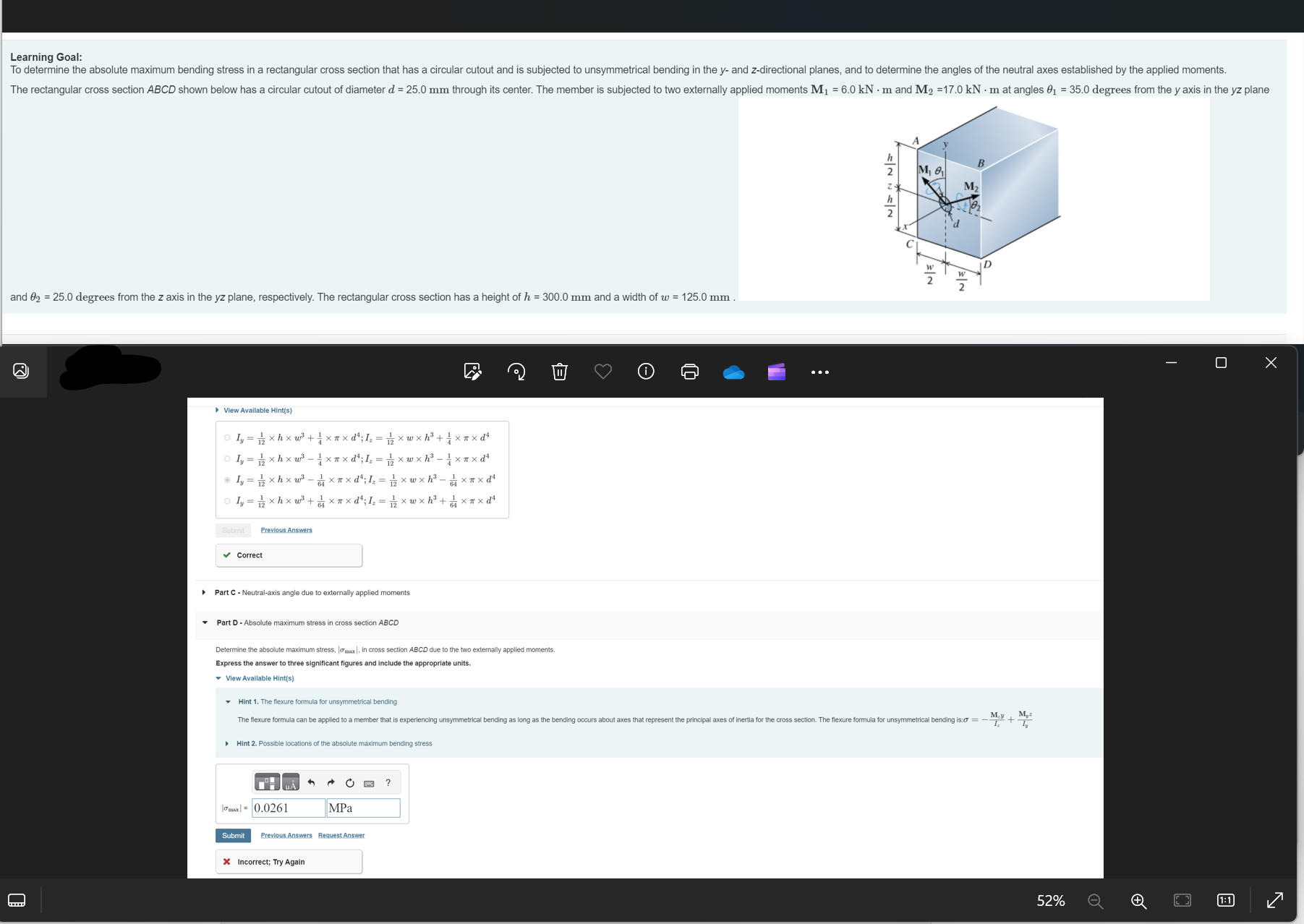Open the See more options menu
This screenshot has height=924, width=1304.
(819, 372)
